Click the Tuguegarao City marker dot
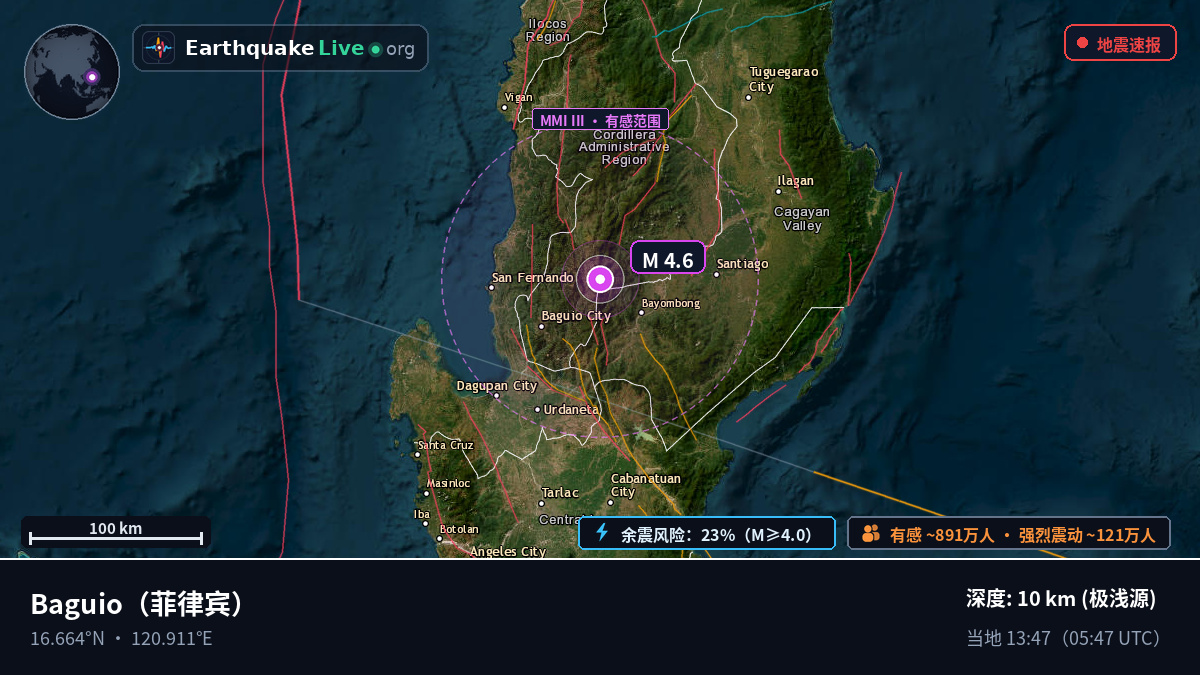The height and width of the screenshot is (675, 1200). [x=748, y=98]
